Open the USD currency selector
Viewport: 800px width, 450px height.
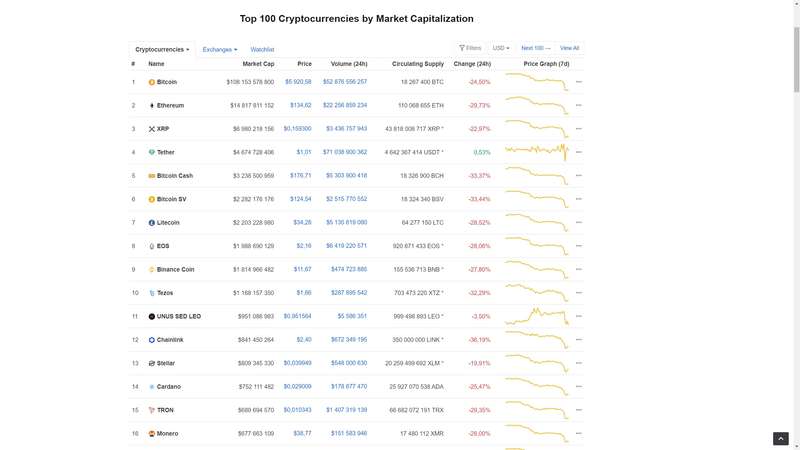coord(501,48)
